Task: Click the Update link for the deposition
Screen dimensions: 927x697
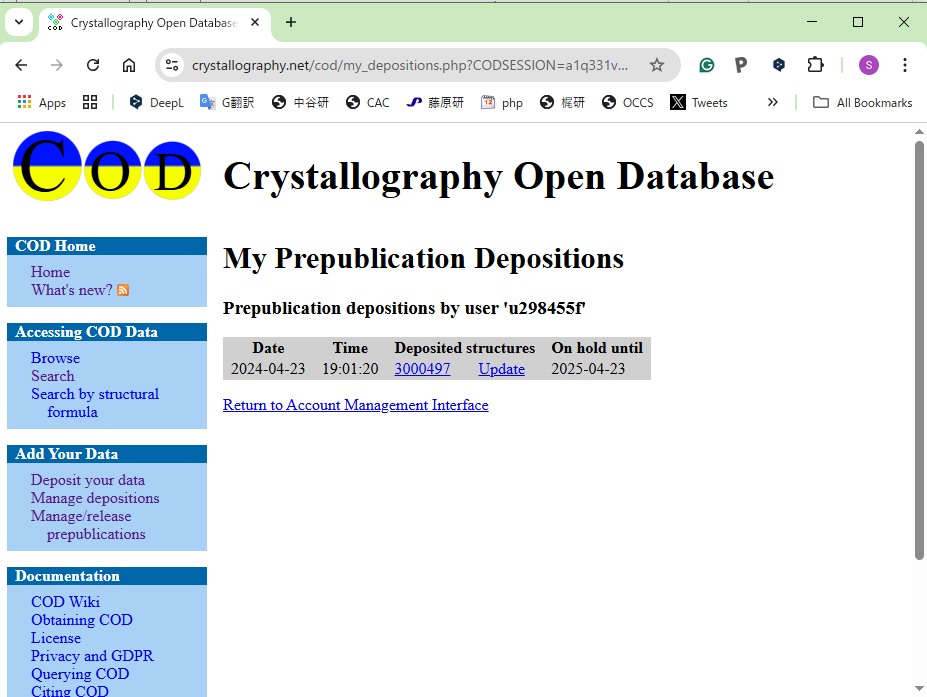Action: 501,369
